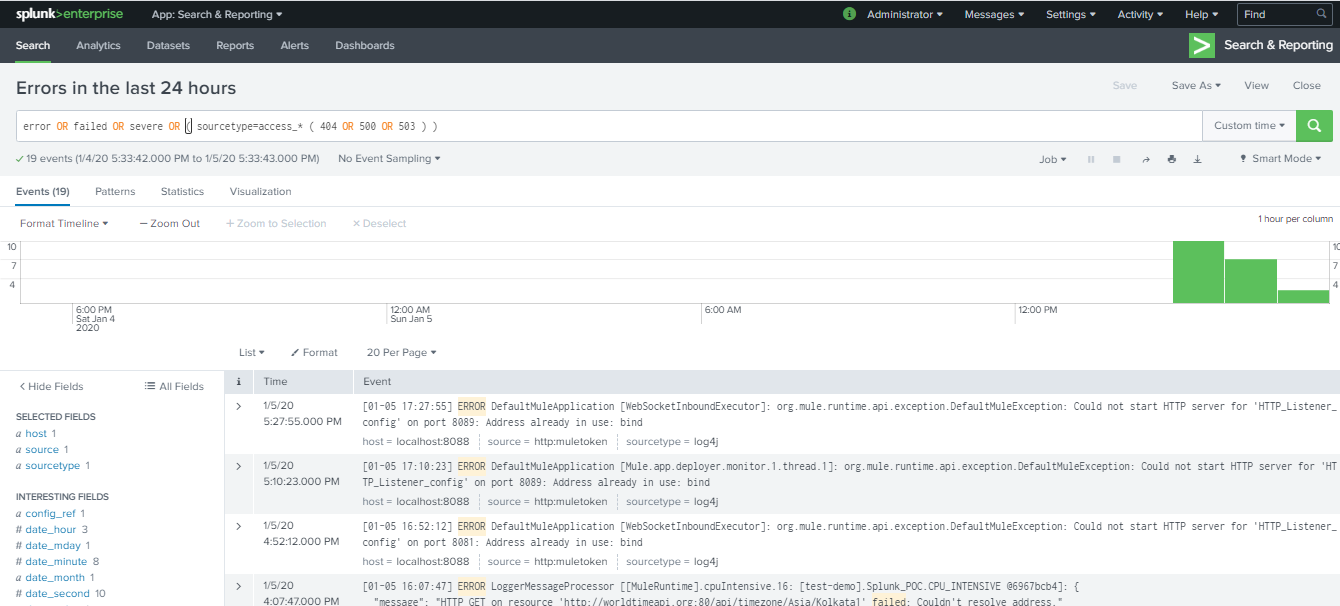
Task: Select the tallest green timeline bar
Action: point(1198,272)
